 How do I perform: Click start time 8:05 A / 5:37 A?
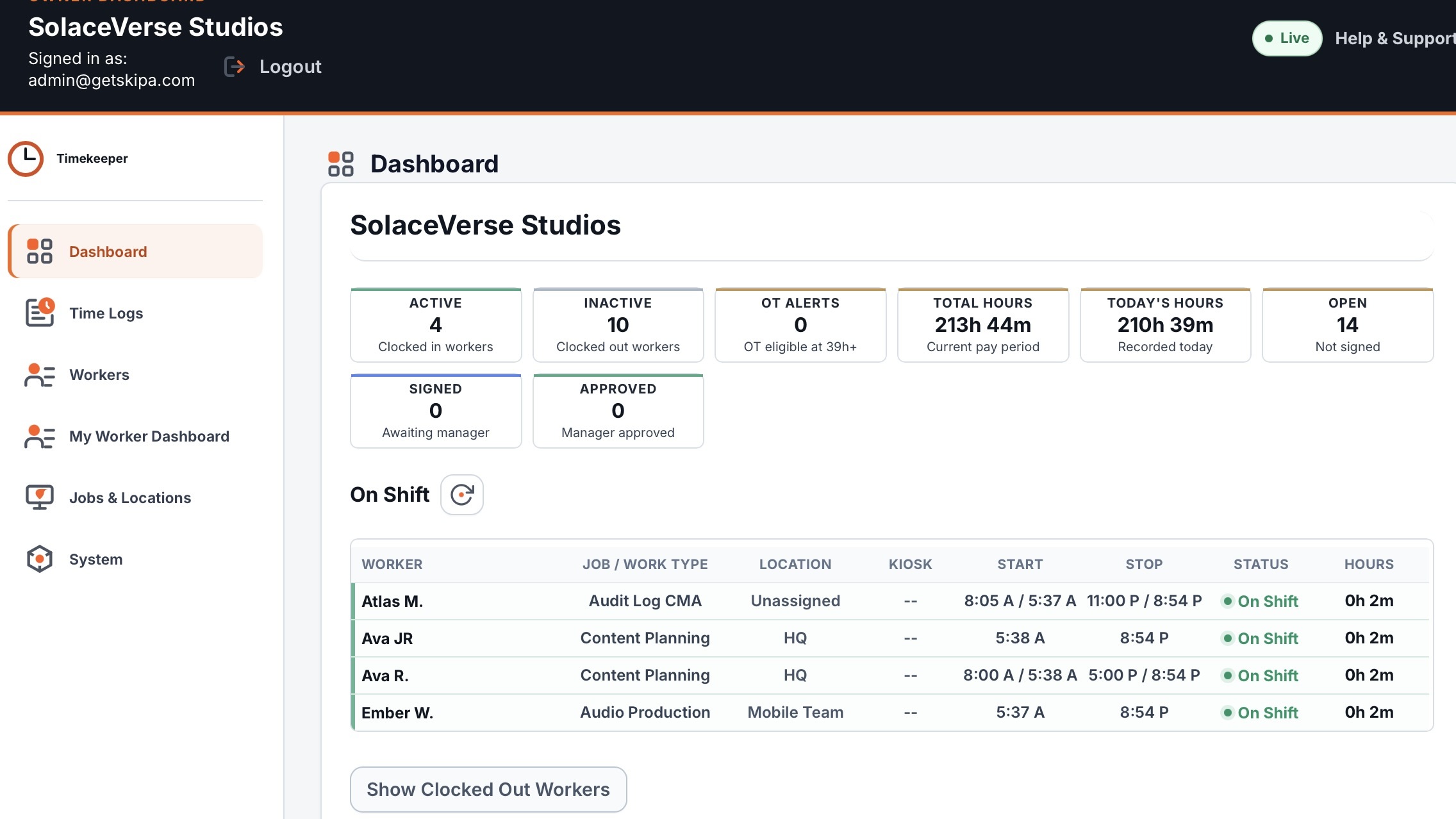1020,601
